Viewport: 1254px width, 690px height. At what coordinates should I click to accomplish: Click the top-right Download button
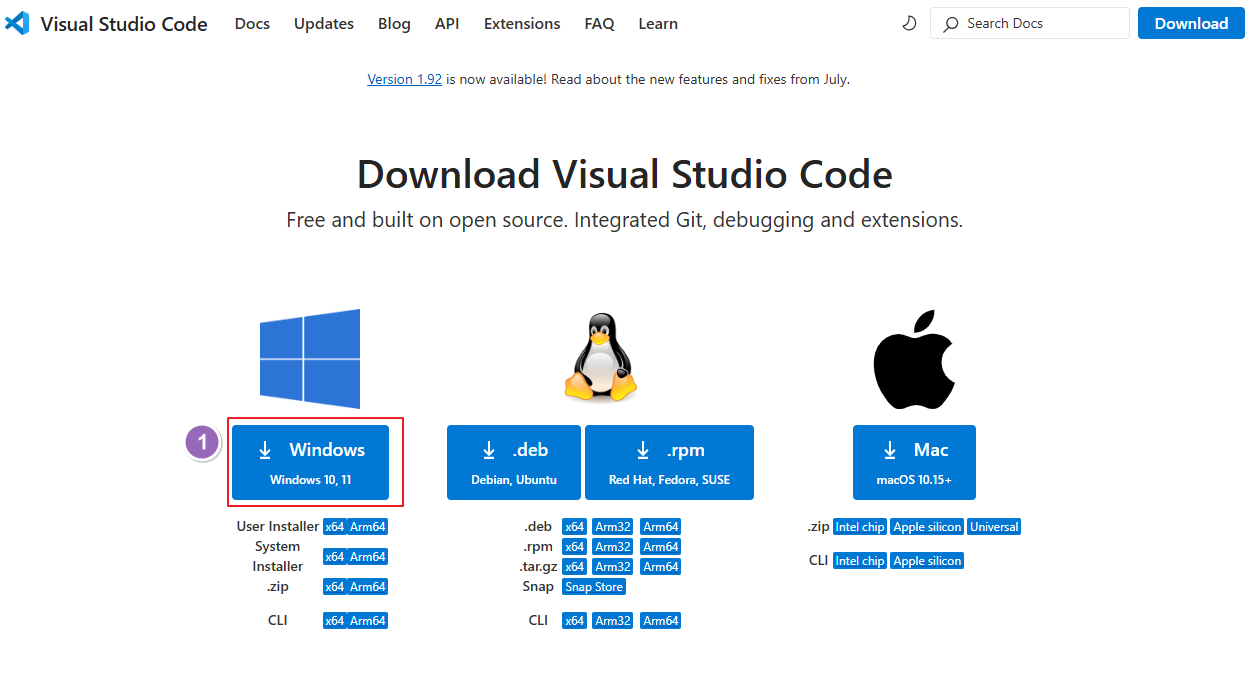coord(1191,23)
